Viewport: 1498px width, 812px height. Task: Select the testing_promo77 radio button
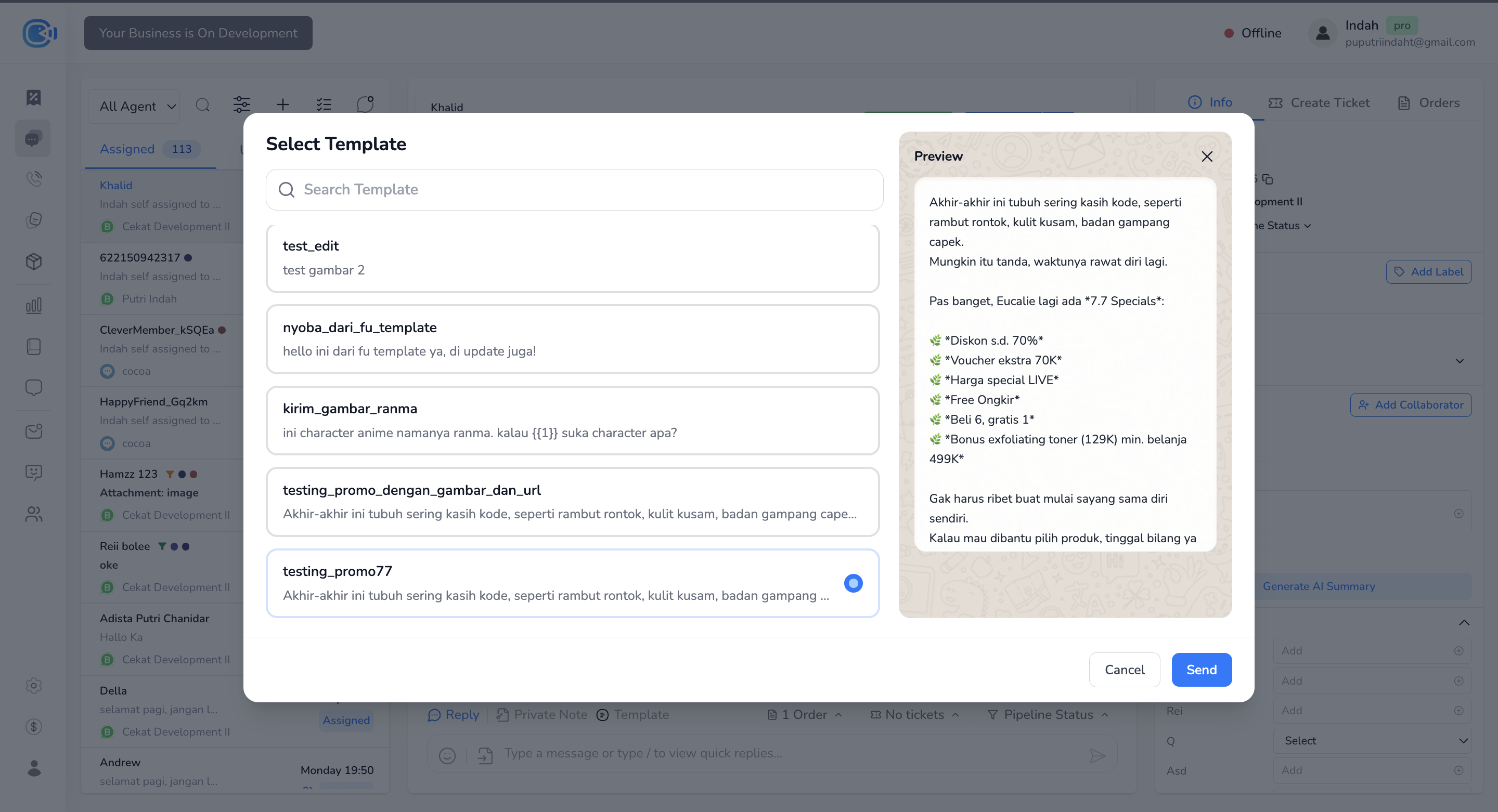click(x=853, y=583)
